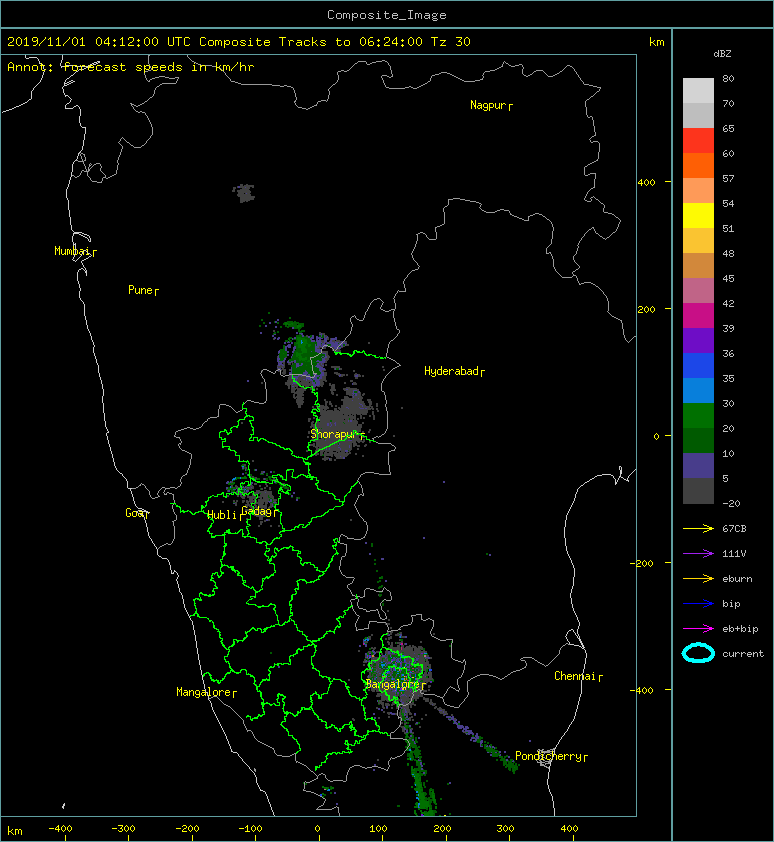Click the Gadag city label
This screenshot has height=842, width=774.
click(256, 511)
